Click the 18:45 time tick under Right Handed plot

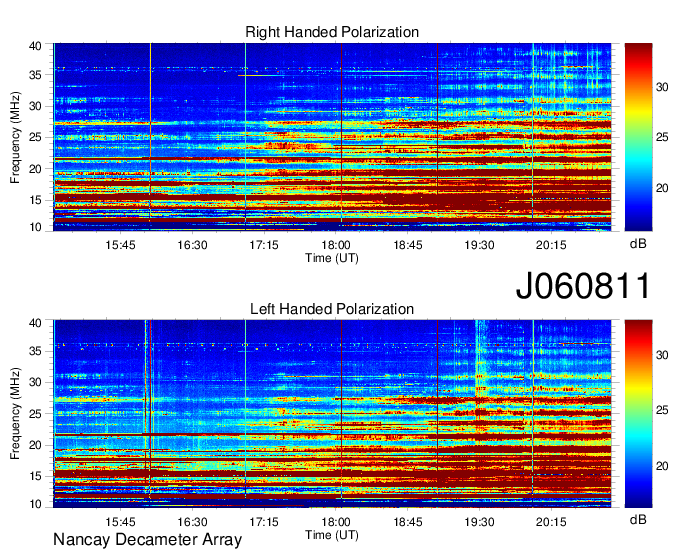(x=408, y=245)
